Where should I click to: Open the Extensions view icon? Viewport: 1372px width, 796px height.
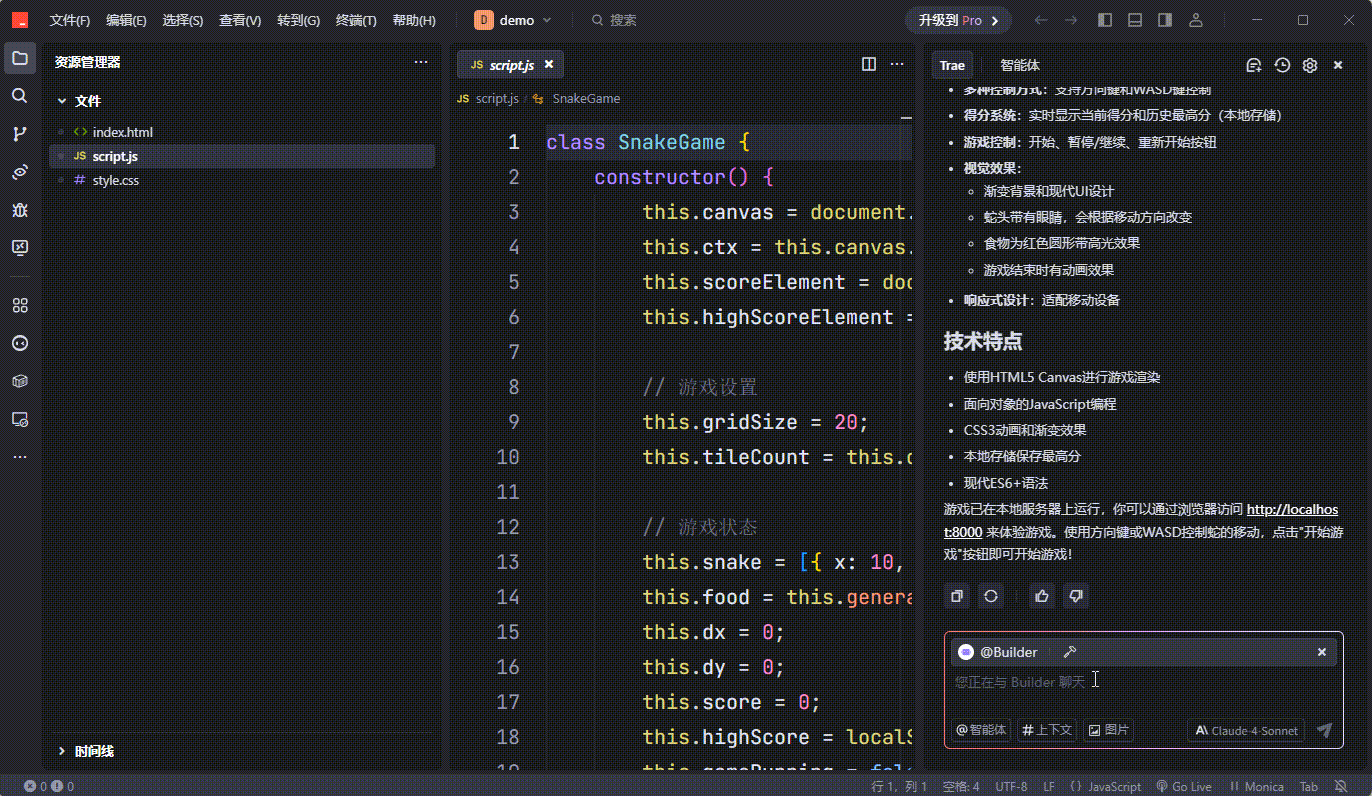pyautogui.click(x=19, y=305)
